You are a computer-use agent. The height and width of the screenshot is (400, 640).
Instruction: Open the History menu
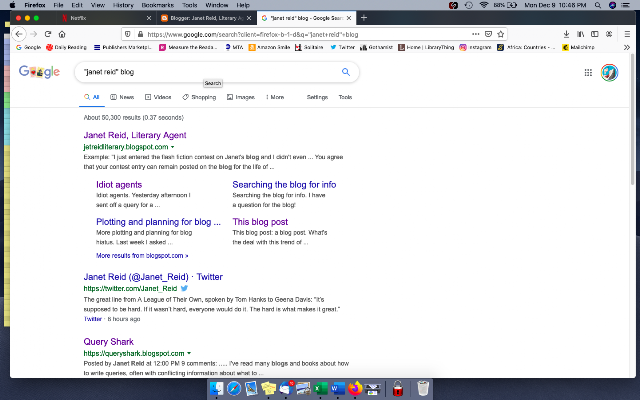pyautogui.click(x=123, y=5)
